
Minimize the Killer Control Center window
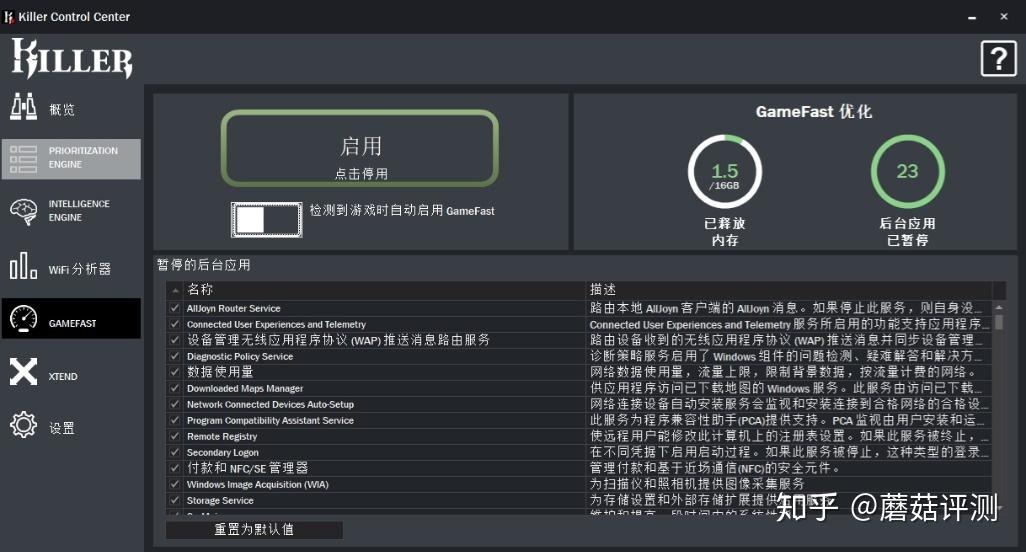[972, 18]
